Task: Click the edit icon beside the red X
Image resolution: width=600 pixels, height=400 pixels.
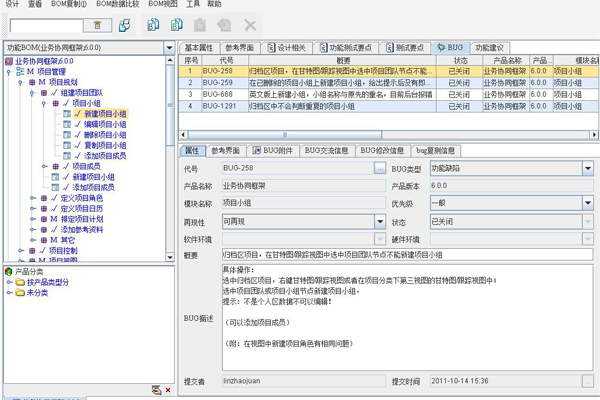Action: tap(157, 390)
